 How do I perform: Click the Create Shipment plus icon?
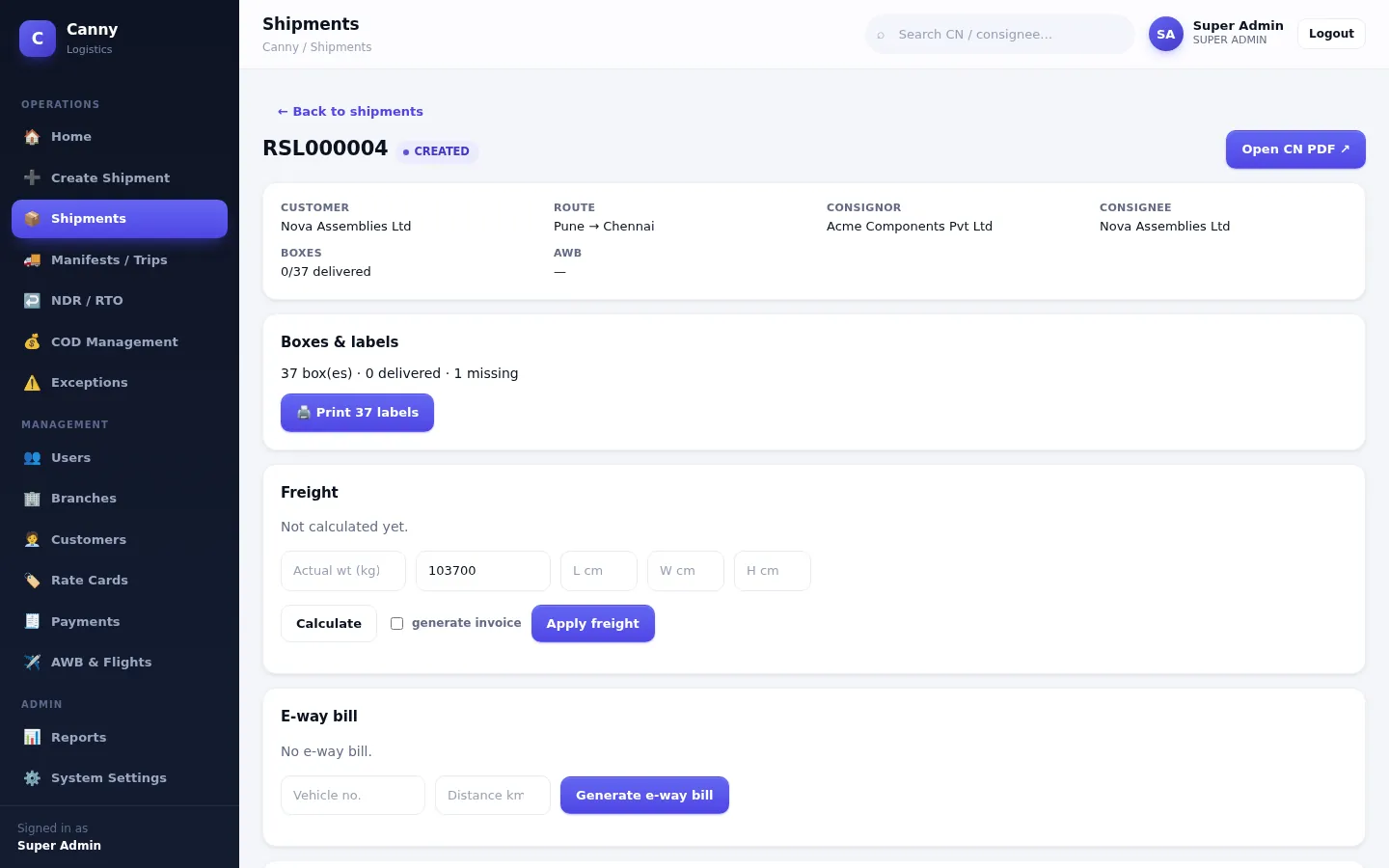pyautogui.click(x=32, y=177)
